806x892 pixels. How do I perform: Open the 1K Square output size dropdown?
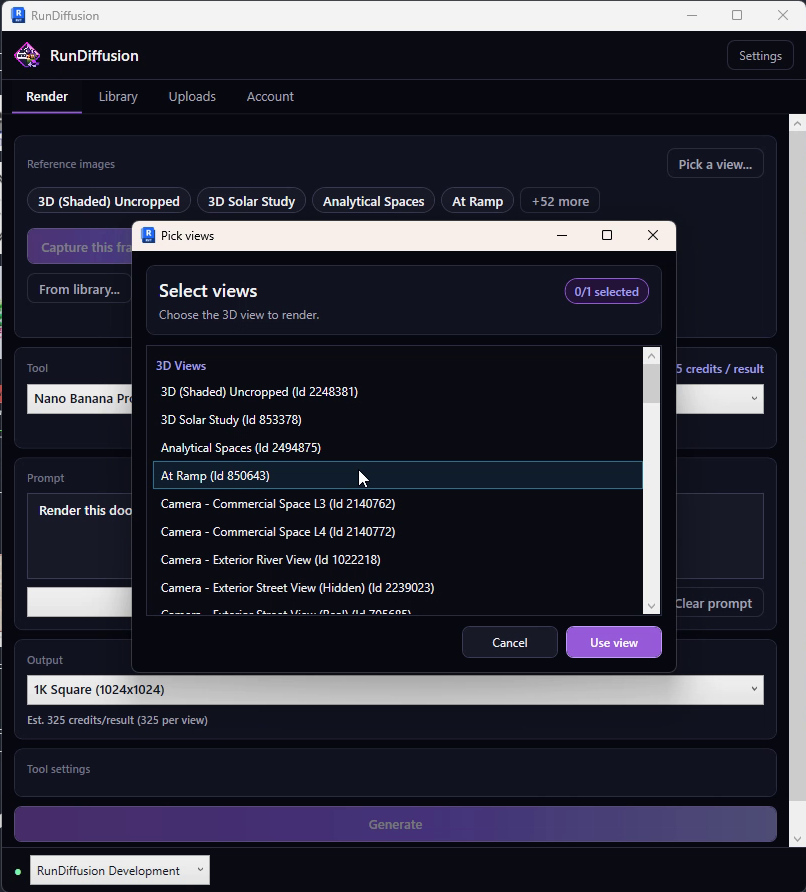[395, 689]
